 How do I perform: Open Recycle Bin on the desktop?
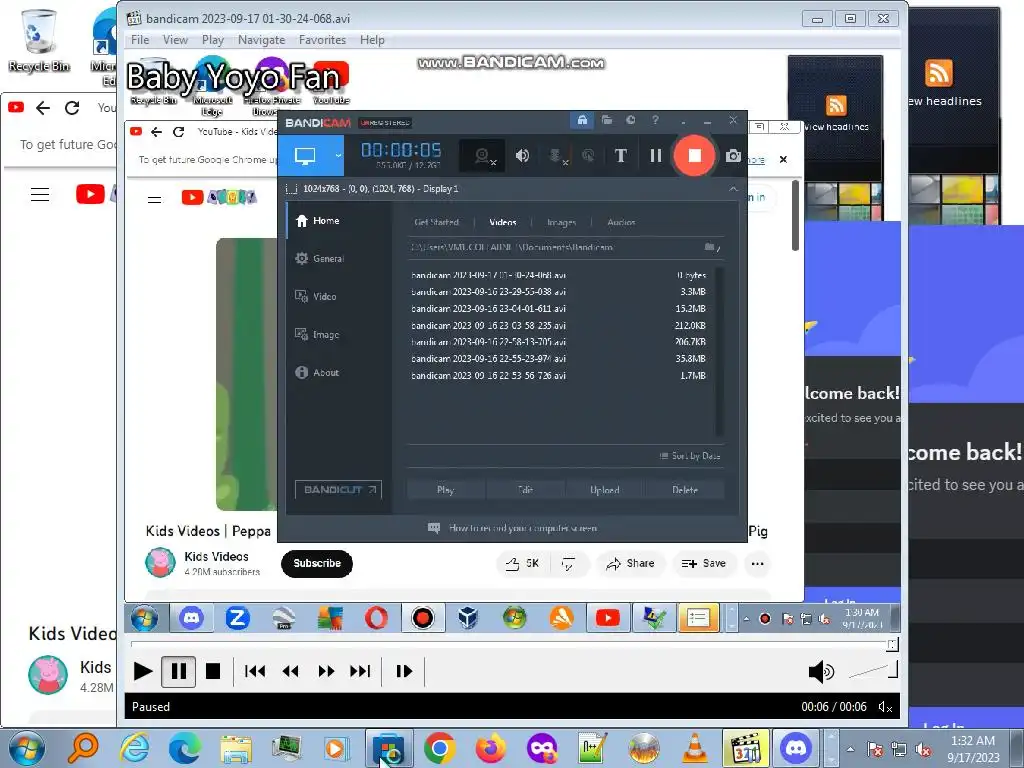[39, 41]
